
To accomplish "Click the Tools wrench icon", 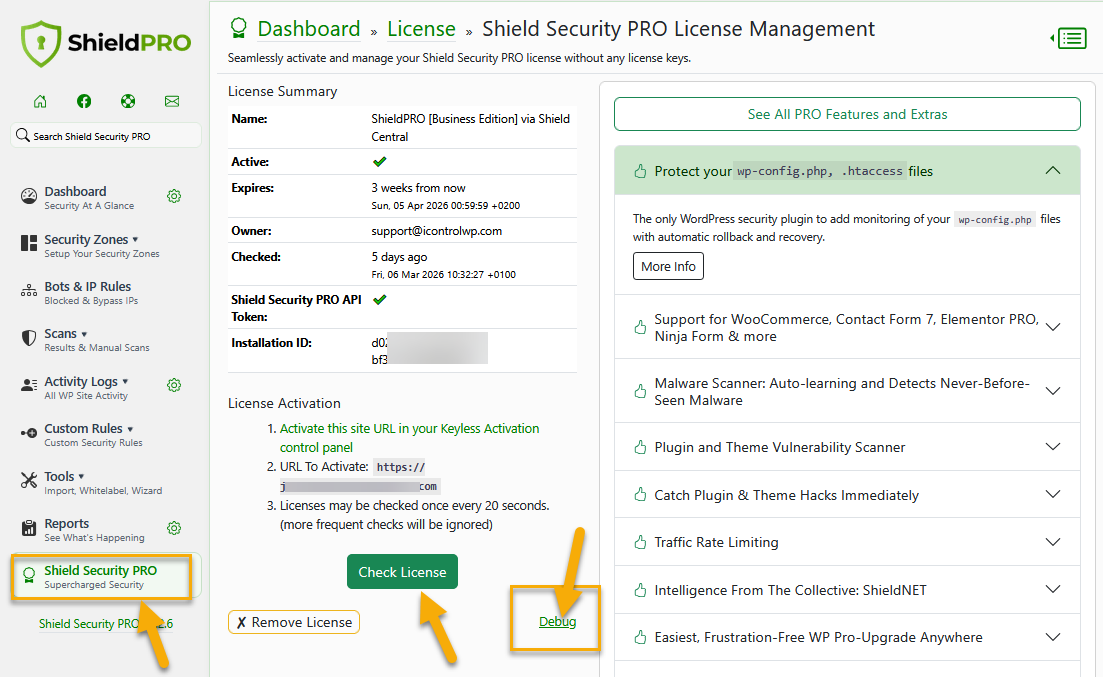I will [x=29, y=481].
